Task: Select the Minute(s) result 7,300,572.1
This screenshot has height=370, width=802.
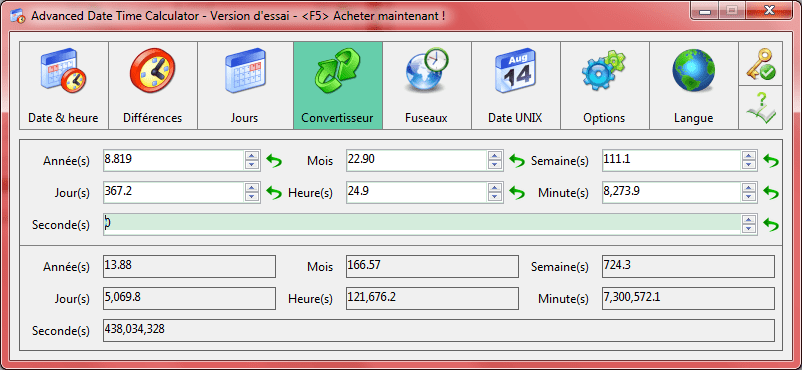Action: [x=688, y=298]
